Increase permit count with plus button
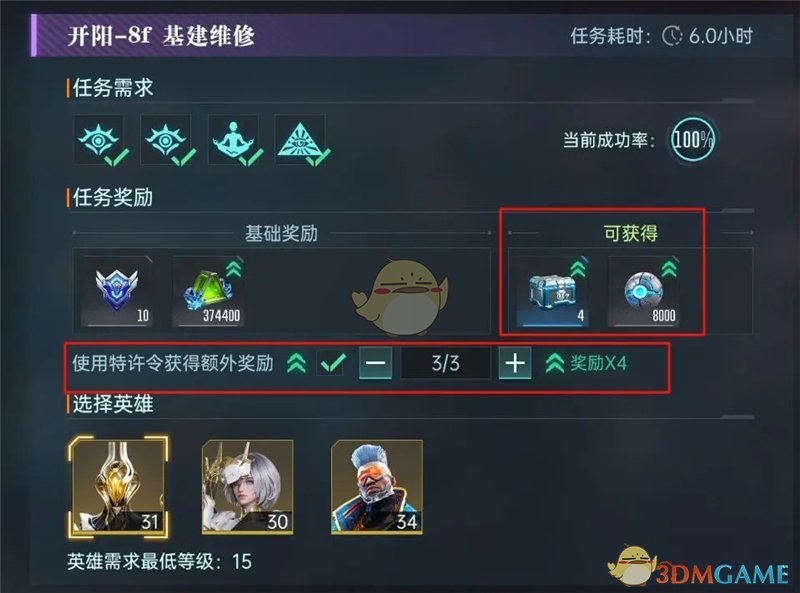The height and width of the screenshot is (593, 800). (515, 363)
